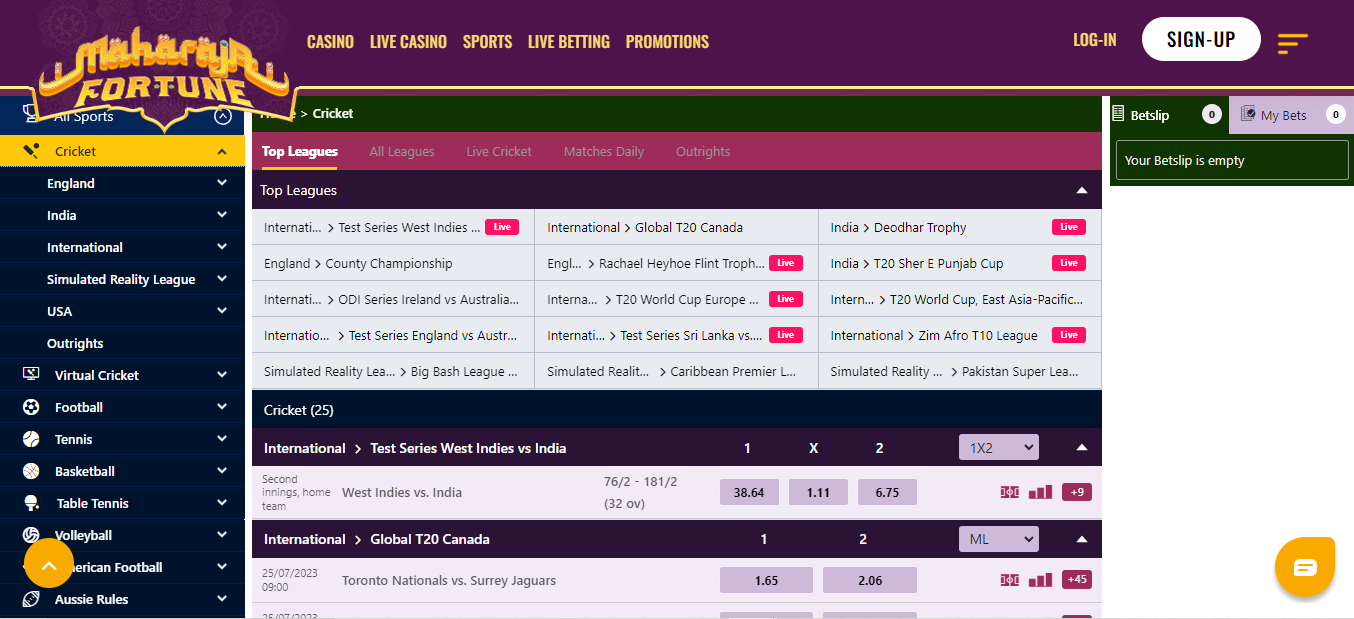
Task: Switch to the Live Cricket tab
Action: coord(499,152)
